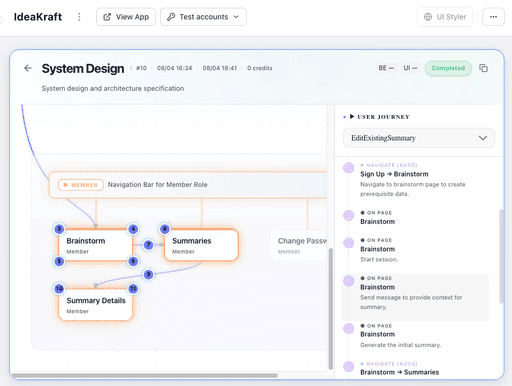Click step marker 6 on Brainstorm
This screenshot has width=512, height=386.
point(133,261)
